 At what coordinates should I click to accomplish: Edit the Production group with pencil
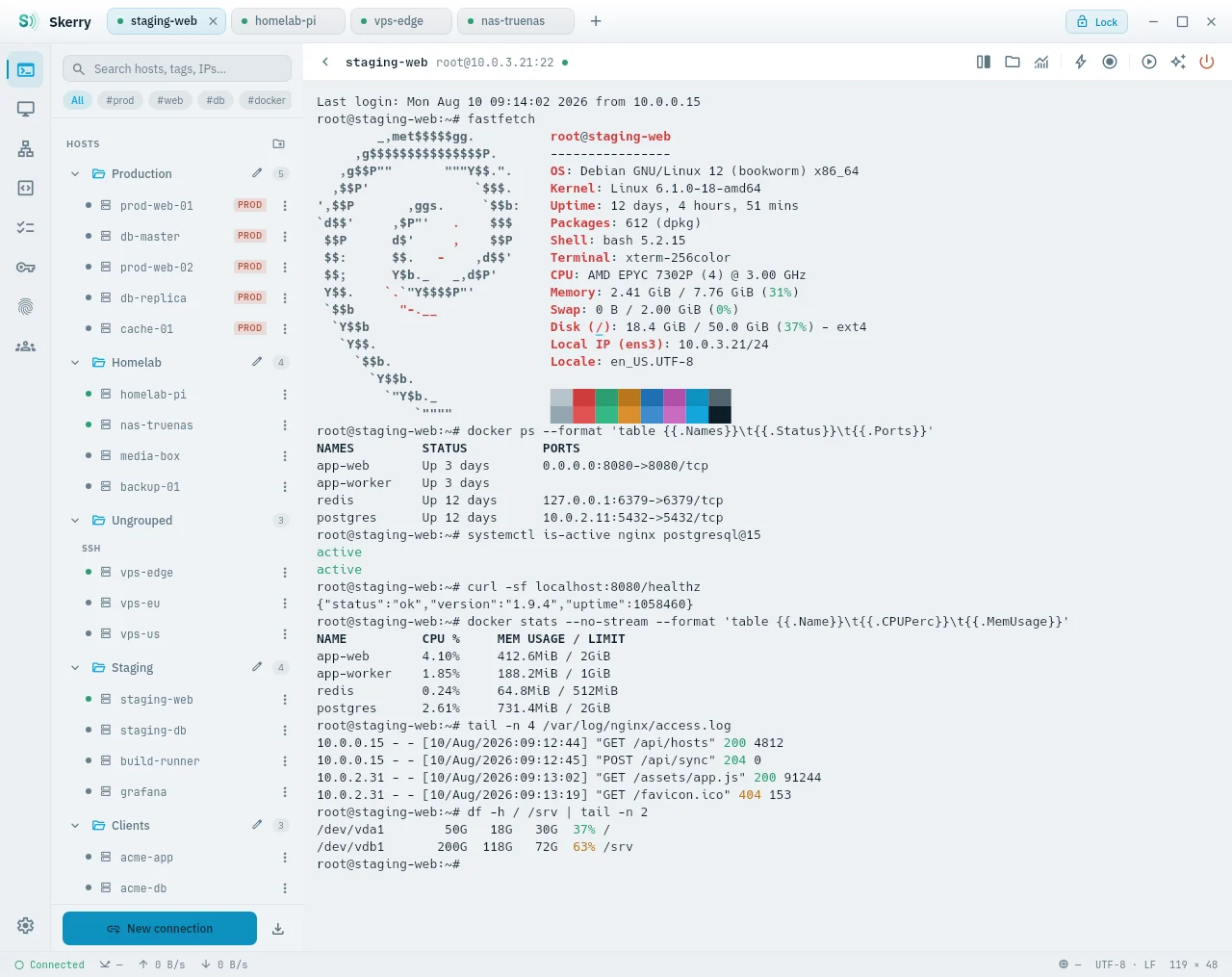(x=257, y=173)
